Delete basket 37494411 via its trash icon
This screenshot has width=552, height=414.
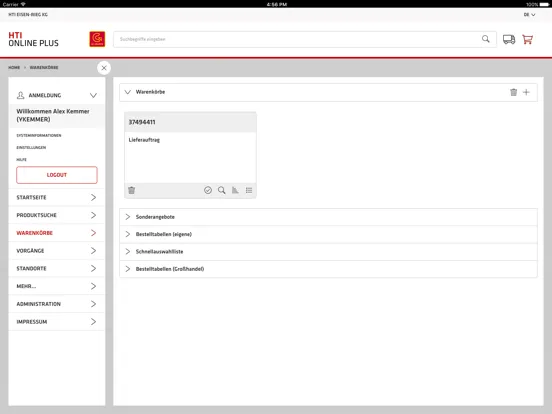coord(132,190)
